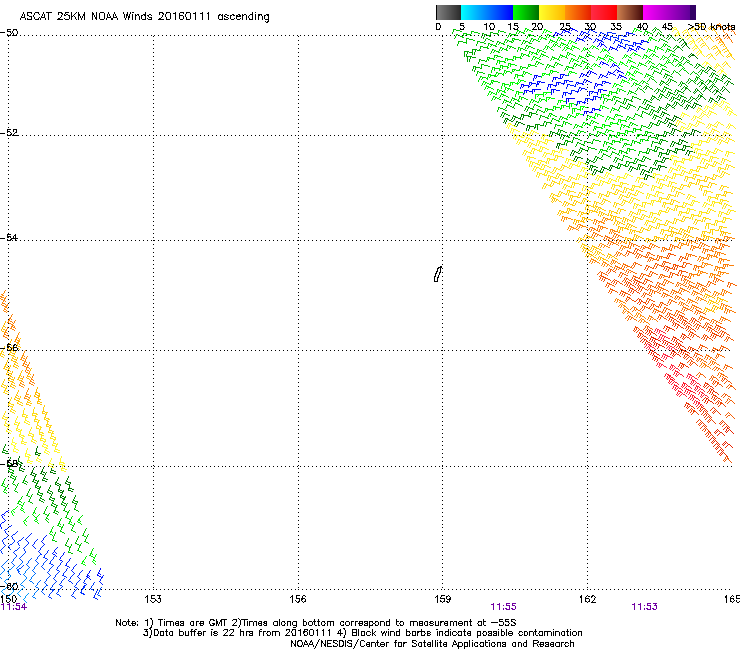Click the longitude label 162
This screenshot has height=650, width=740.
[587, 599]
